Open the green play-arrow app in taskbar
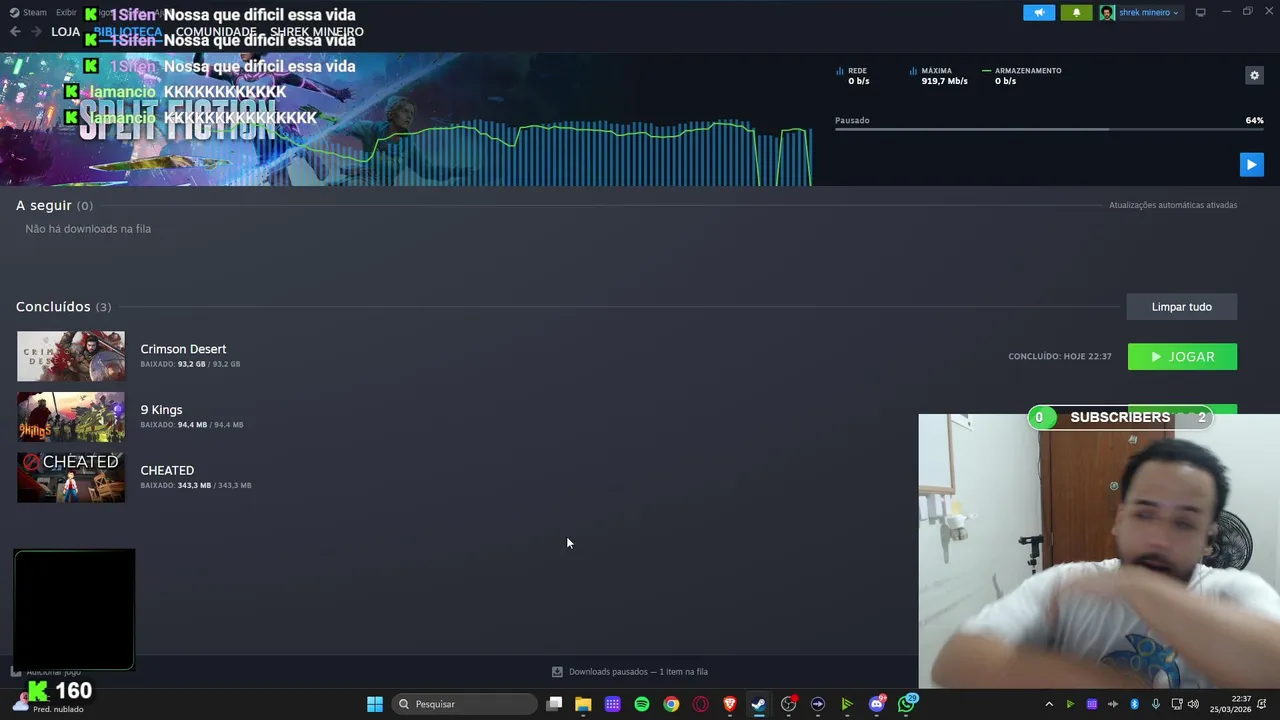1280x720 pixels. pyautogui.click(x=847, y=704)
